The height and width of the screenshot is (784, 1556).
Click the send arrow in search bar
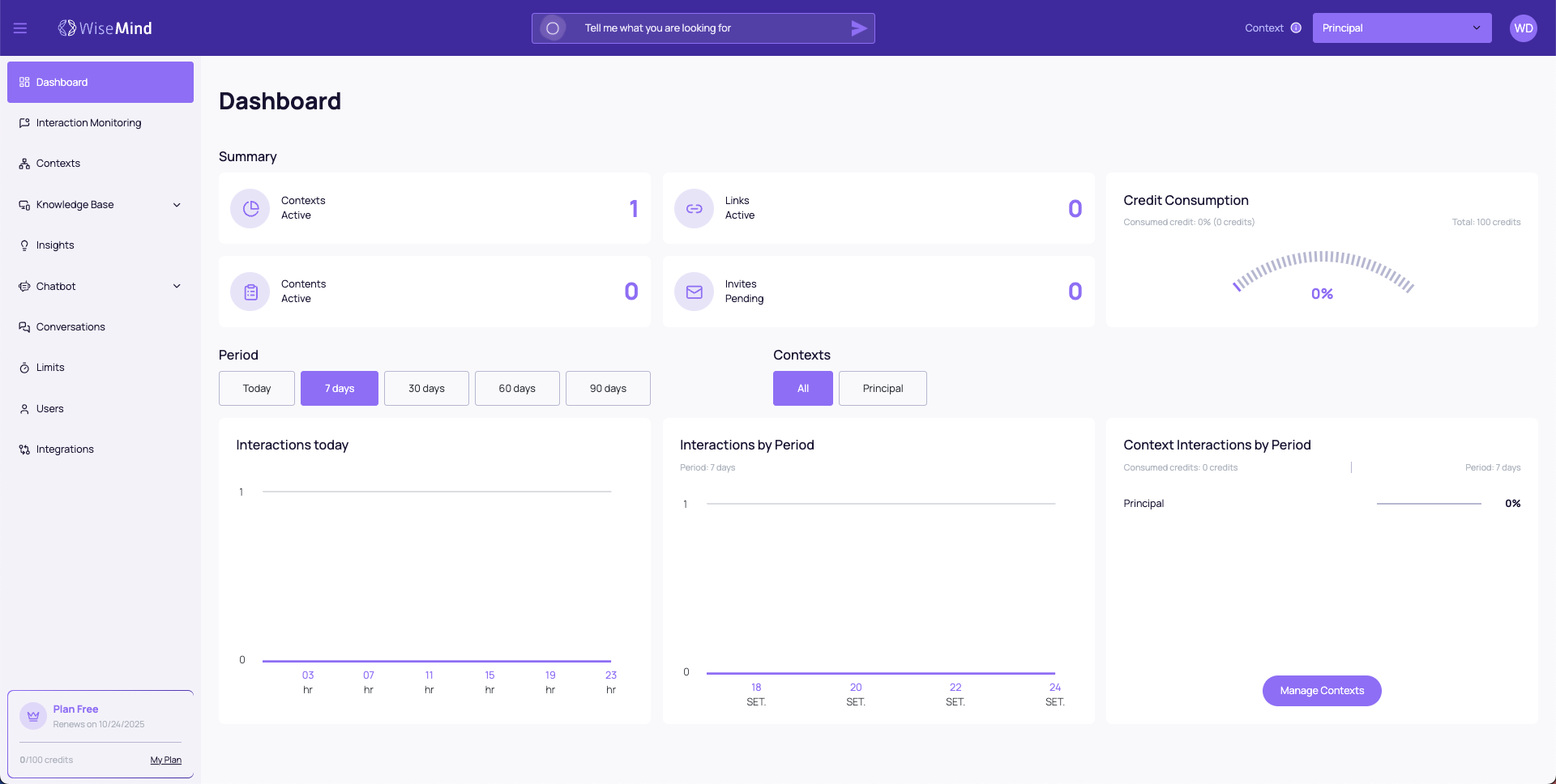click(x=859, y=28)
